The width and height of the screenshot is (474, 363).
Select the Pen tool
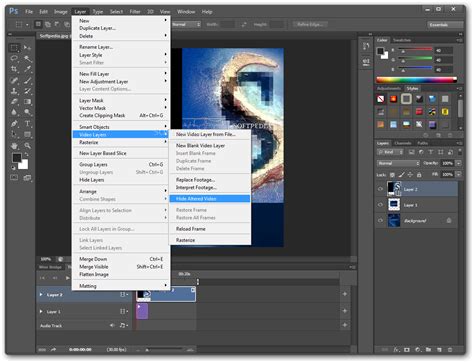14,124
